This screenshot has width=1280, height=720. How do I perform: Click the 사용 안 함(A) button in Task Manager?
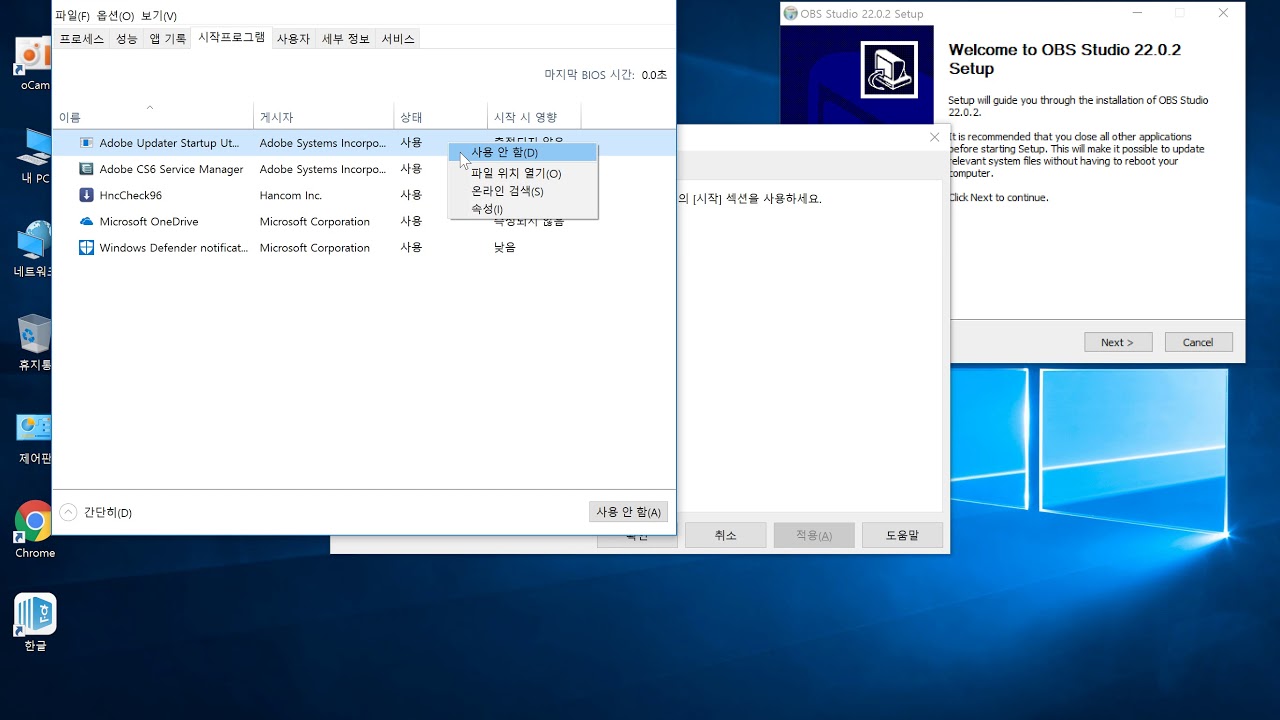tap(628, 512)
